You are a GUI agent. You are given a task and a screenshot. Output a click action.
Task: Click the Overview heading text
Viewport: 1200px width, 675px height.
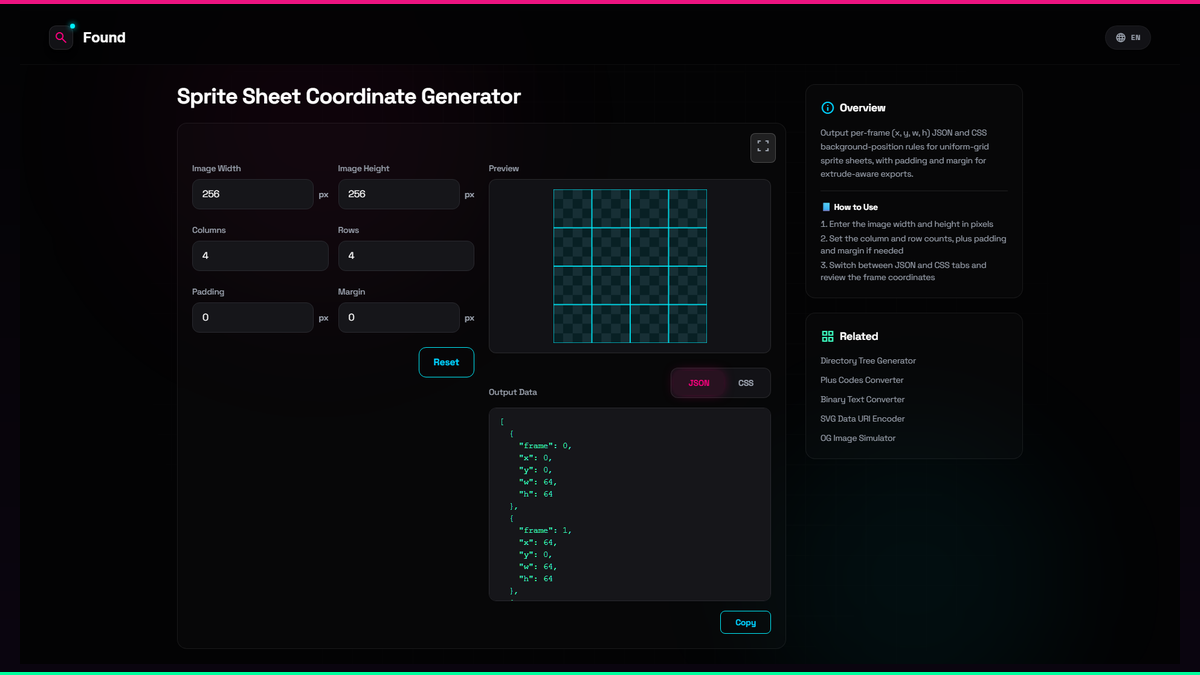863,108
